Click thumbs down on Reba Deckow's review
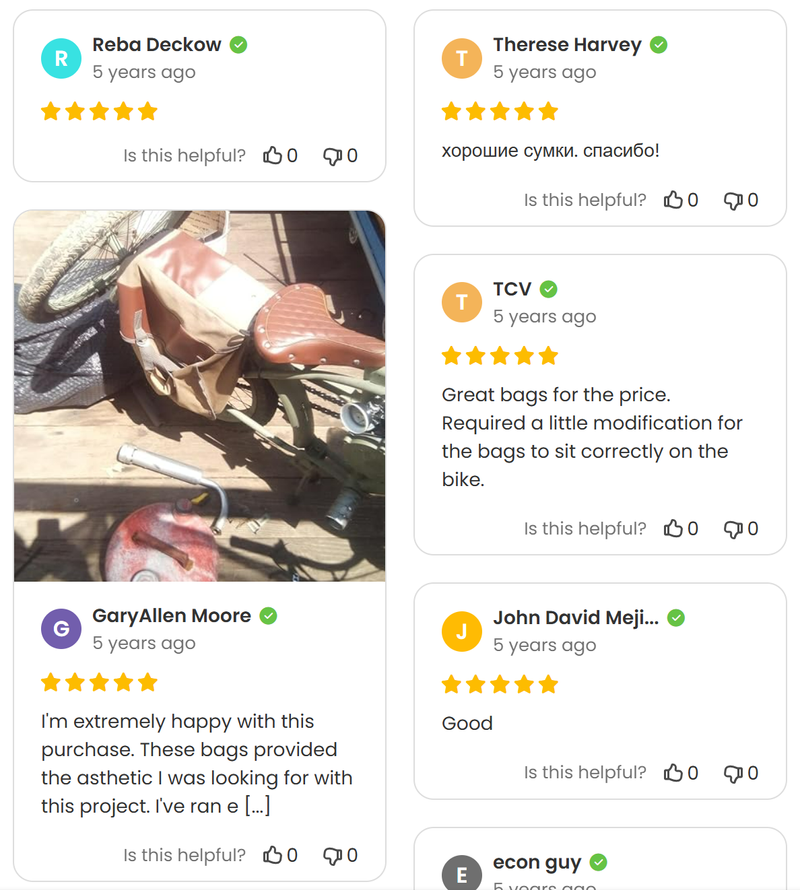The height and width of the screenshot is (890, 800). click(332, 156)
